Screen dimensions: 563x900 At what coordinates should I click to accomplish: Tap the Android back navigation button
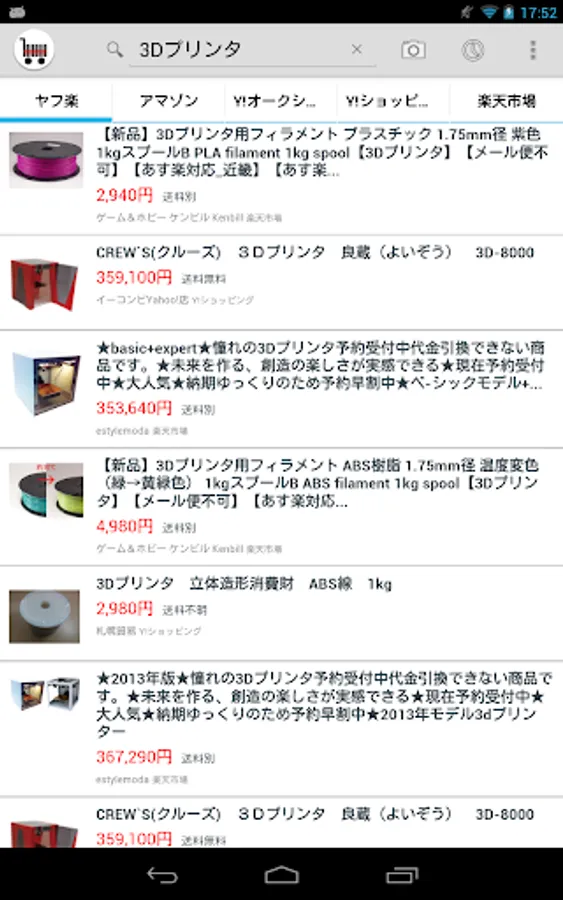click(x=162, y=875)
